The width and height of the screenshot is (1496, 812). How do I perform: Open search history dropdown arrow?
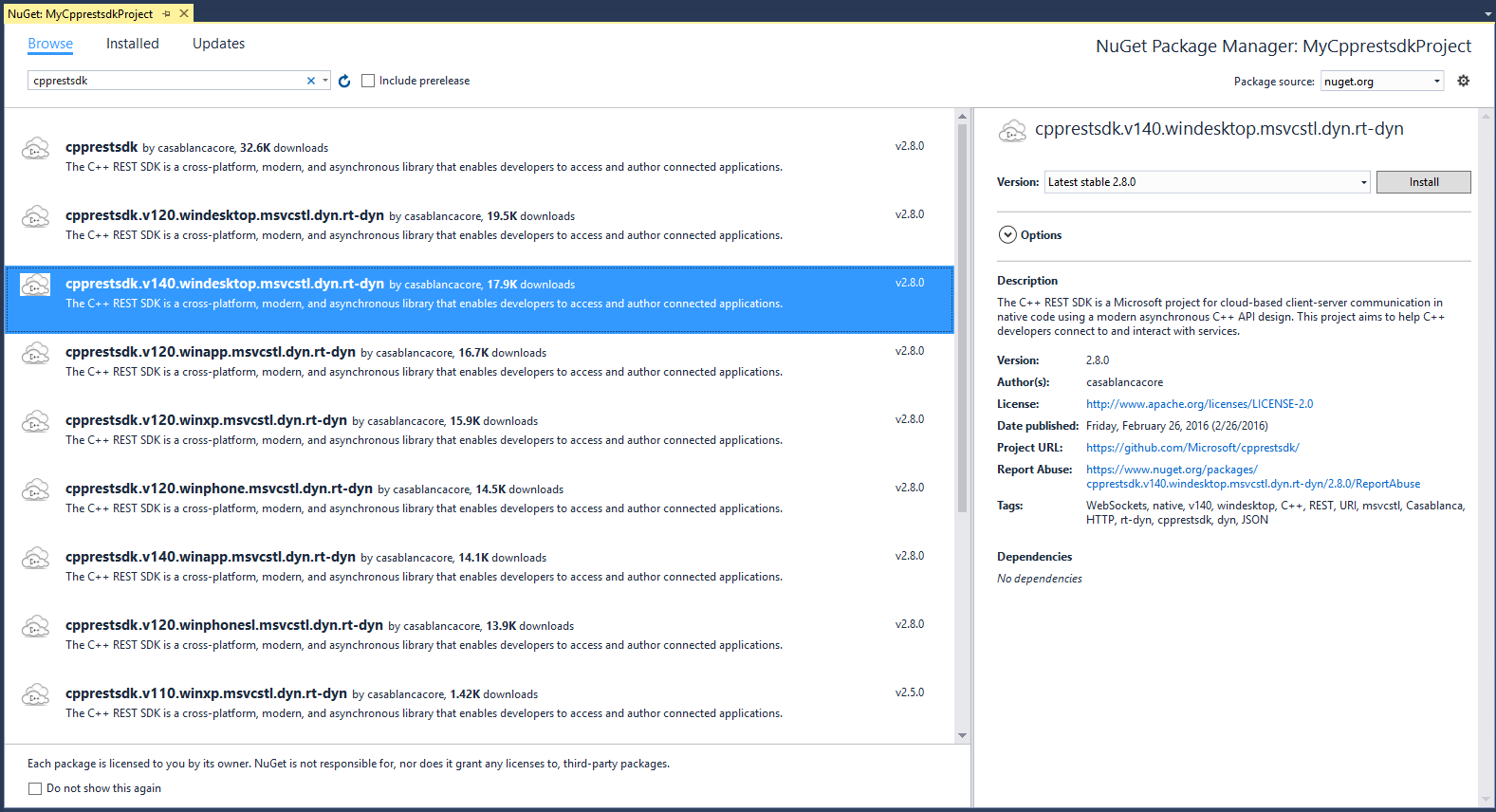click(325, 81)
